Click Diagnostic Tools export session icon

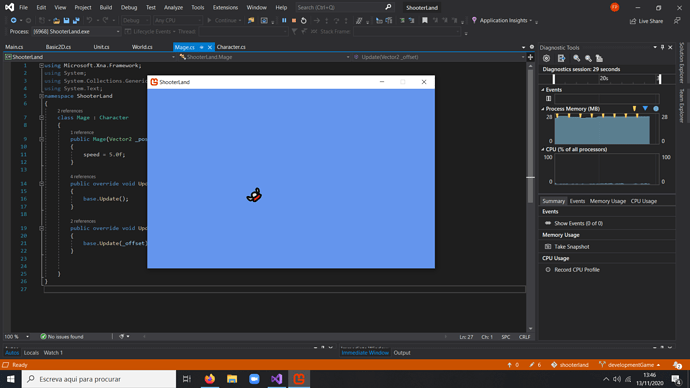[561, 58]
